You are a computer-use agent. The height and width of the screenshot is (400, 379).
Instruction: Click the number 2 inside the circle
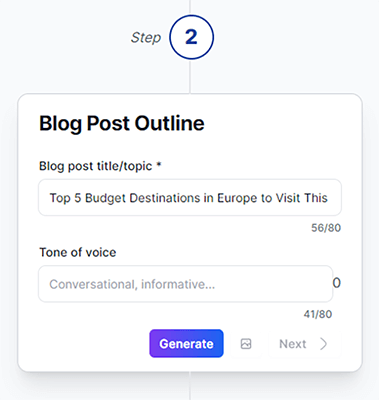point(191,37)
